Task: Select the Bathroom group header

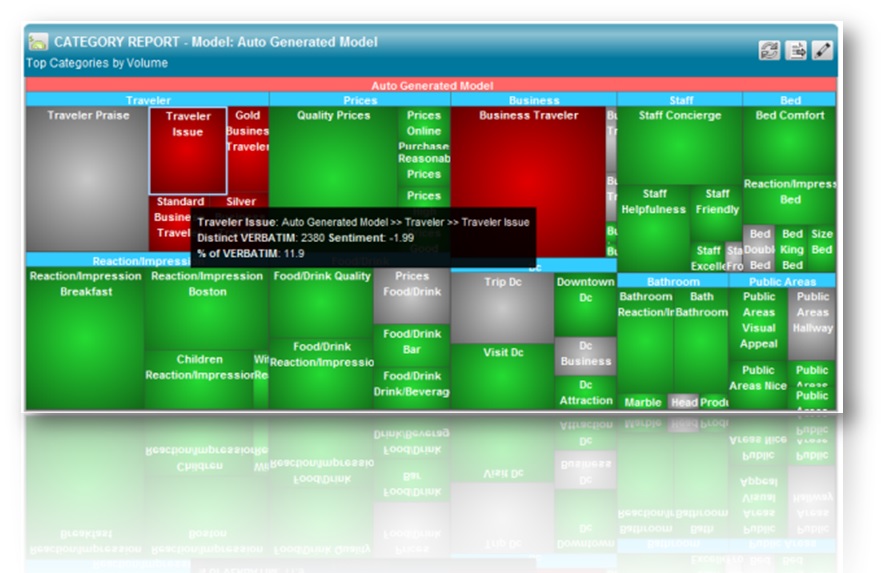Action: (673, 282)
